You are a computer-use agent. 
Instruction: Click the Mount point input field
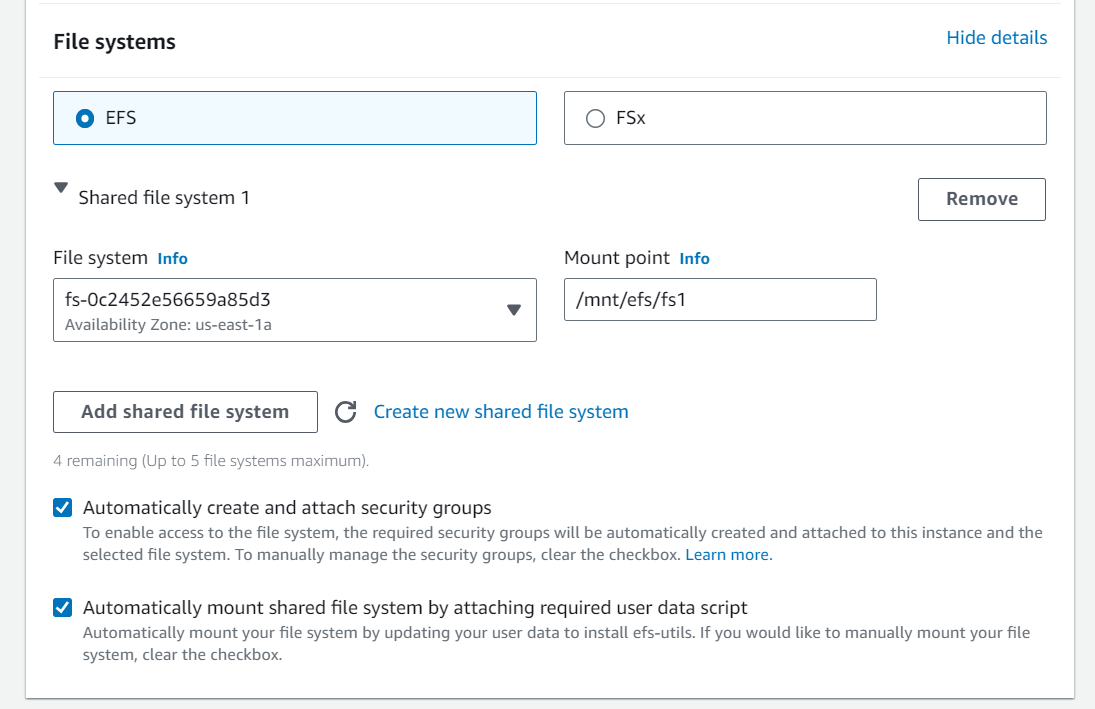click(720, 300)
